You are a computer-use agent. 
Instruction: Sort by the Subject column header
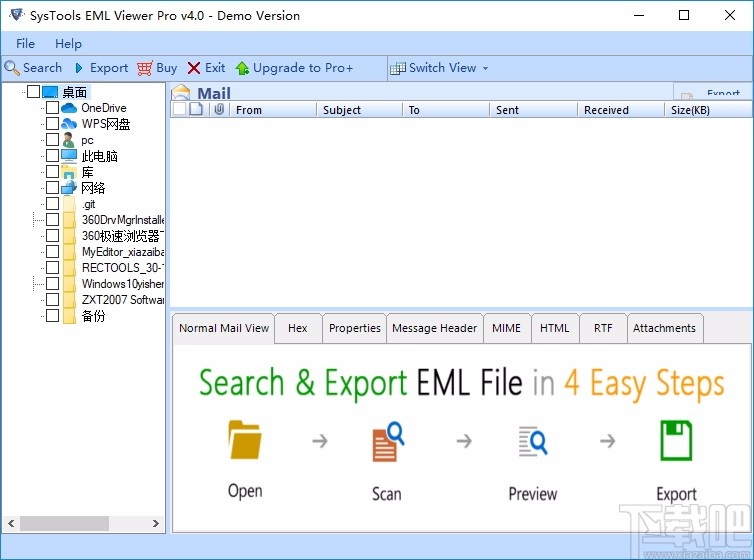360,110
